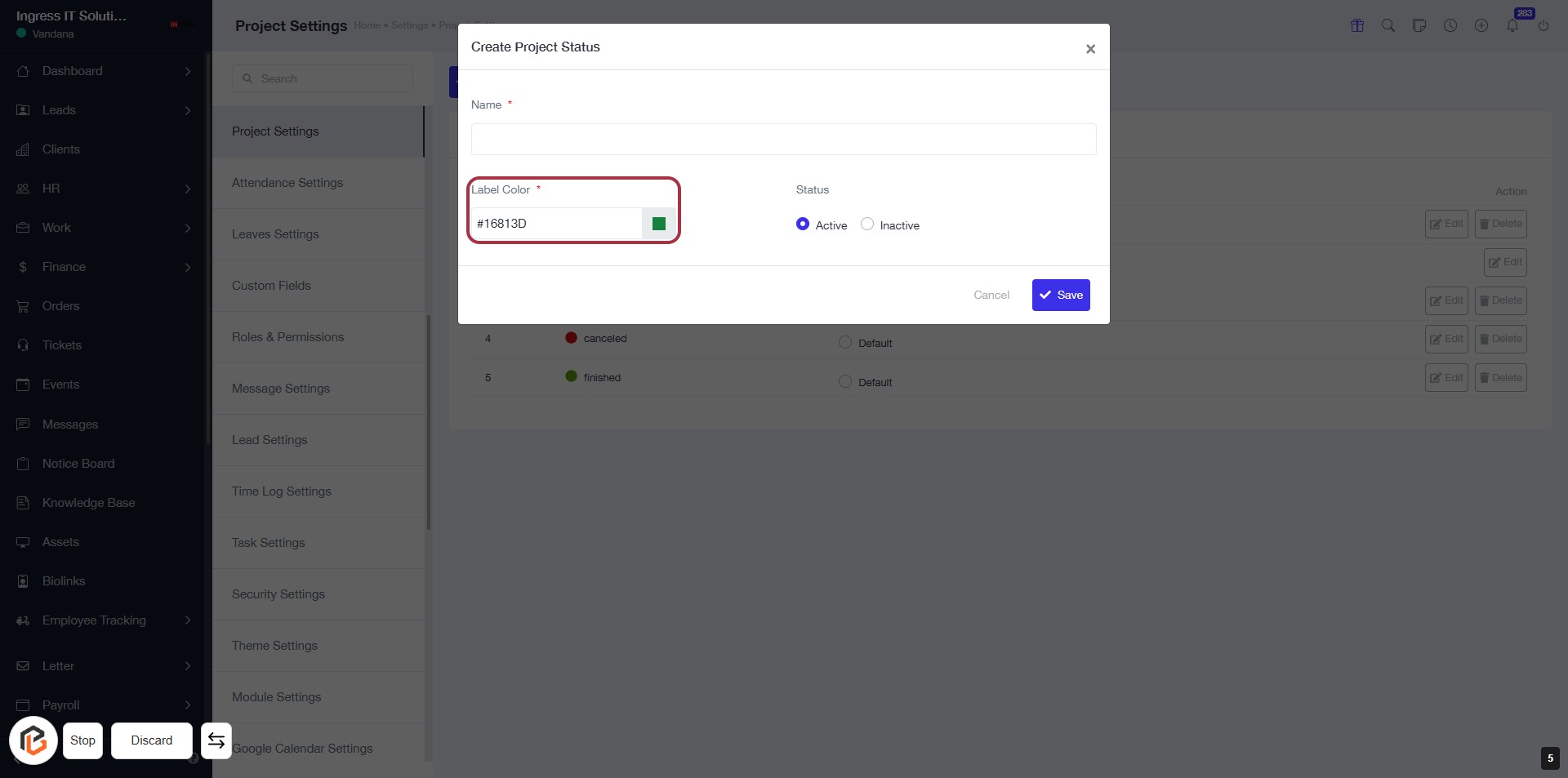Select the Active status radio button
Image resolution: width=1568 pixels, height=778 pixels.
point(803,225)
